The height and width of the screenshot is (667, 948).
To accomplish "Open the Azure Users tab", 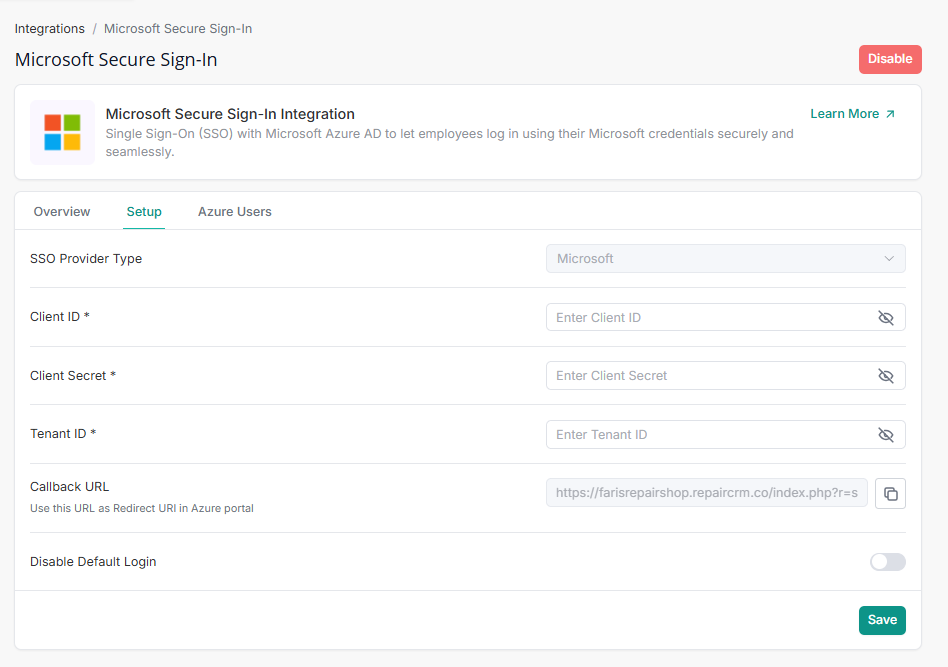I will [235, 212].
